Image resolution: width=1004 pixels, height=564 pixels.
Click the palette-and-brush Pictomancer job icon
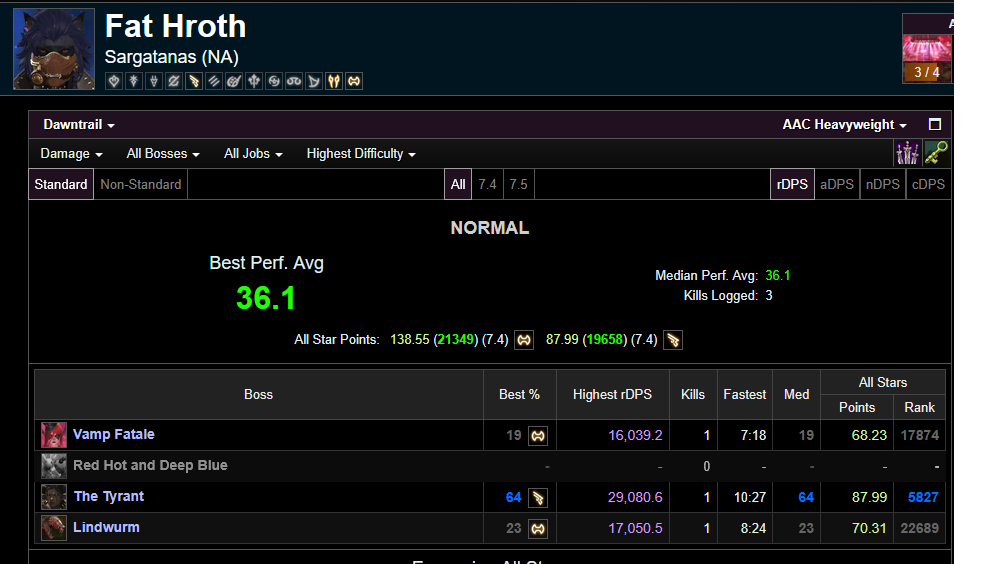click(234, 81)
